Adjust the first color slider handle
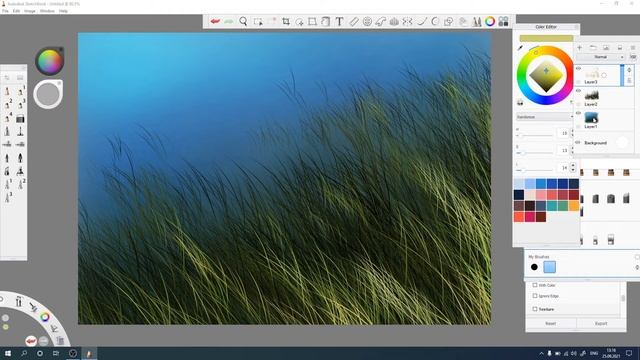 tap(519, 135)
